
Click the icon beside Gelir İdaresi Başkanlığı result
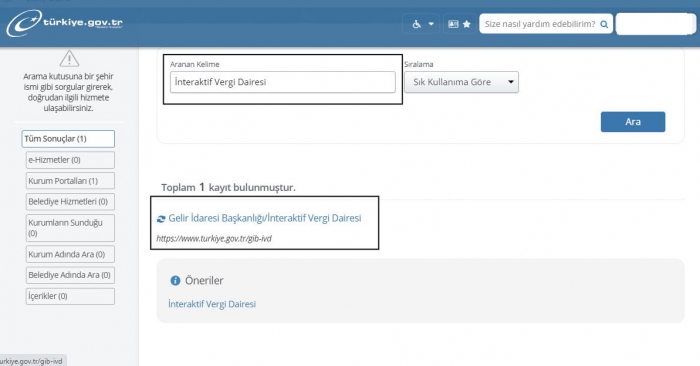[161, 219]
